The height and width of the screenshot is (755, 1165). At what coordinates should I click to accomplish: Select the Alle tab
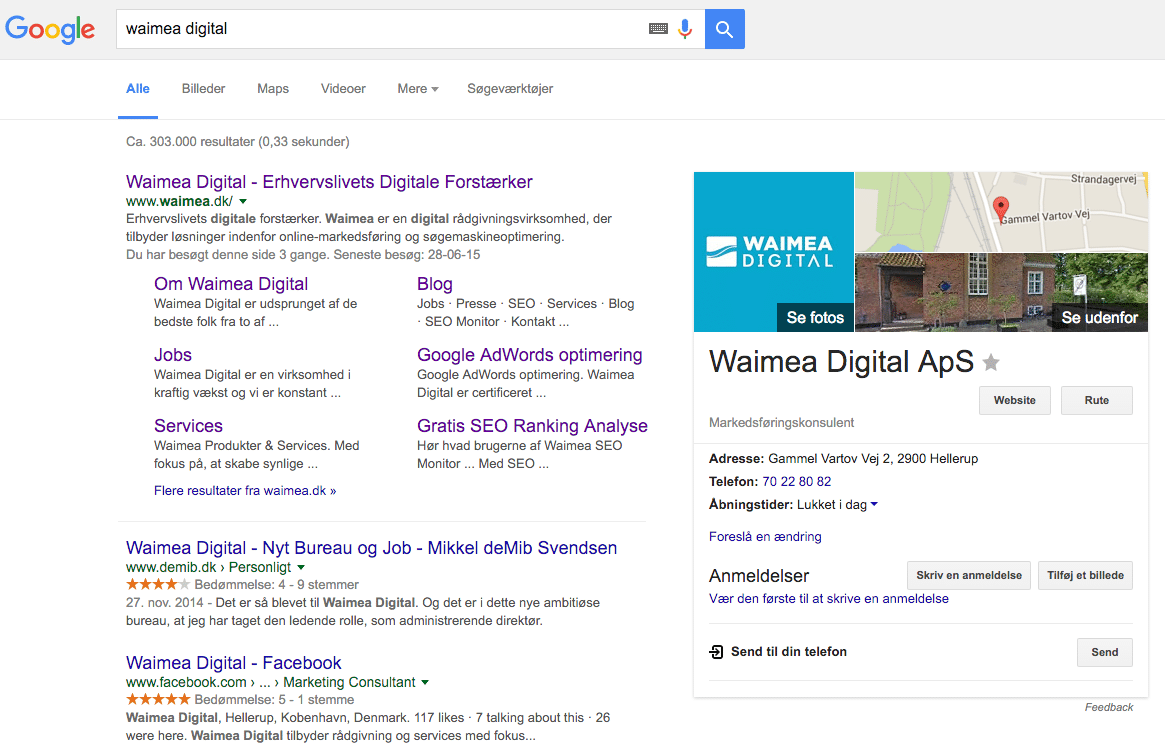point(137,88)
